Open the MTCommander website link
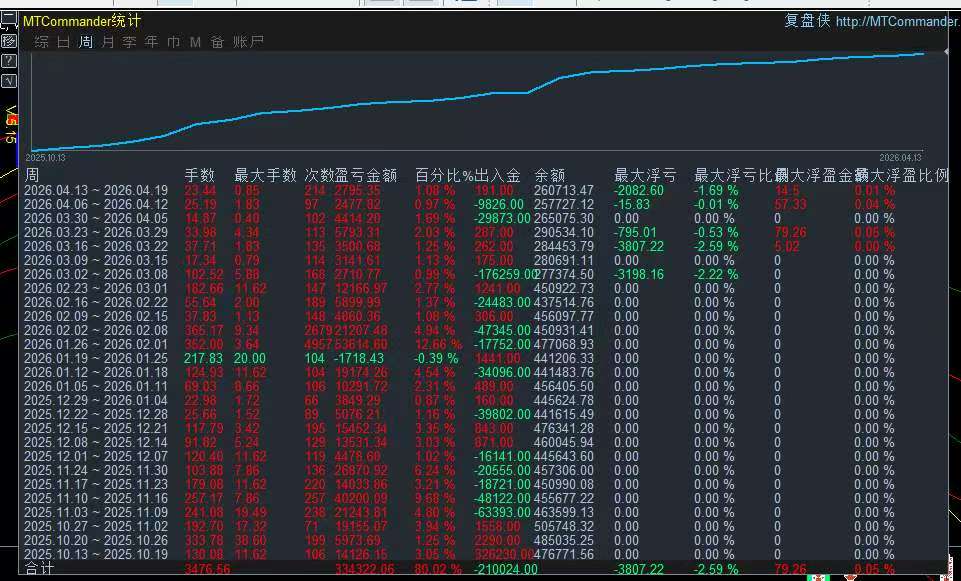 (x=897, y=22)
